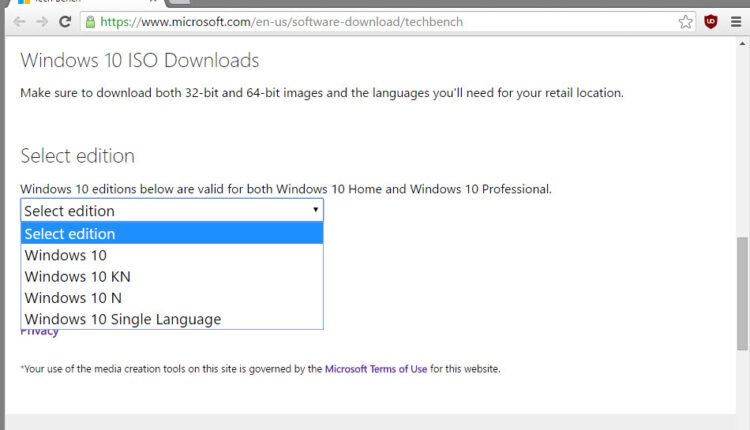Go back with browser back arrow

(19, 22)
